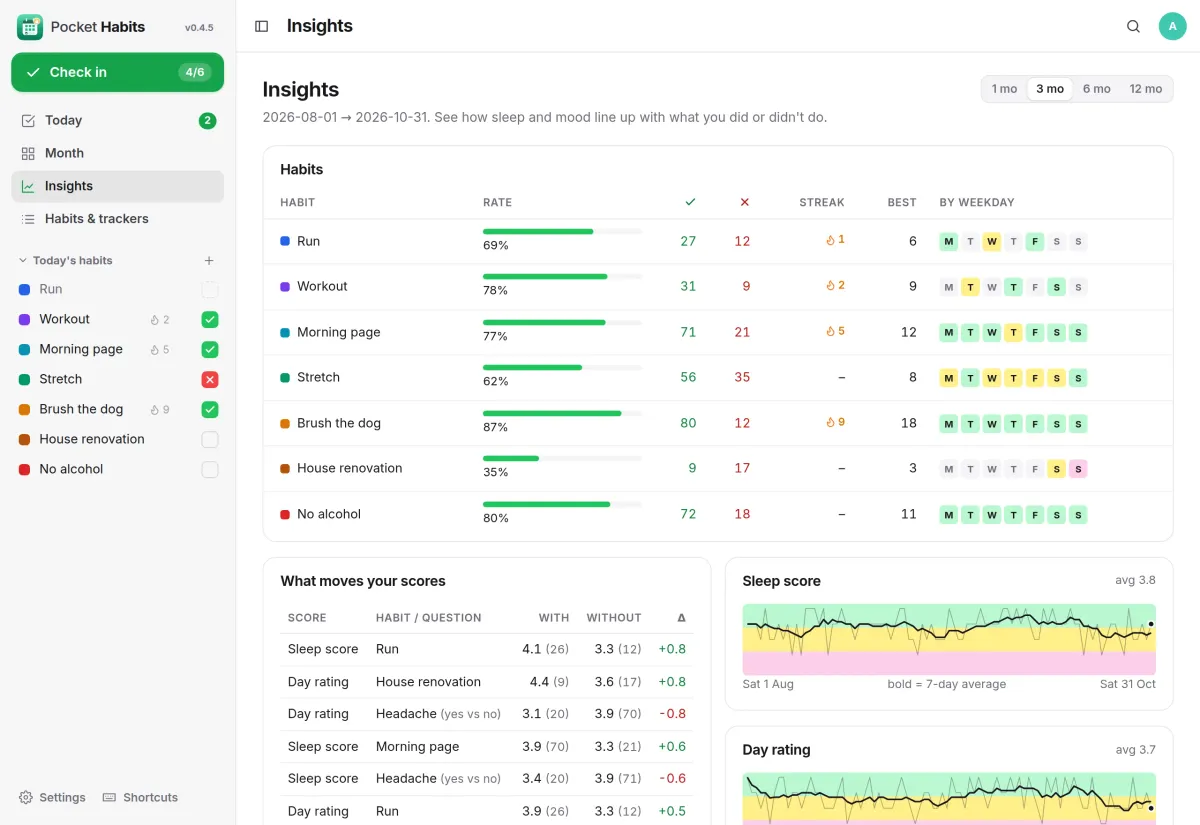Click the Pocket Habits app logo
Image resolution: width=1200 pixels, height=825 pixels.
30,27
